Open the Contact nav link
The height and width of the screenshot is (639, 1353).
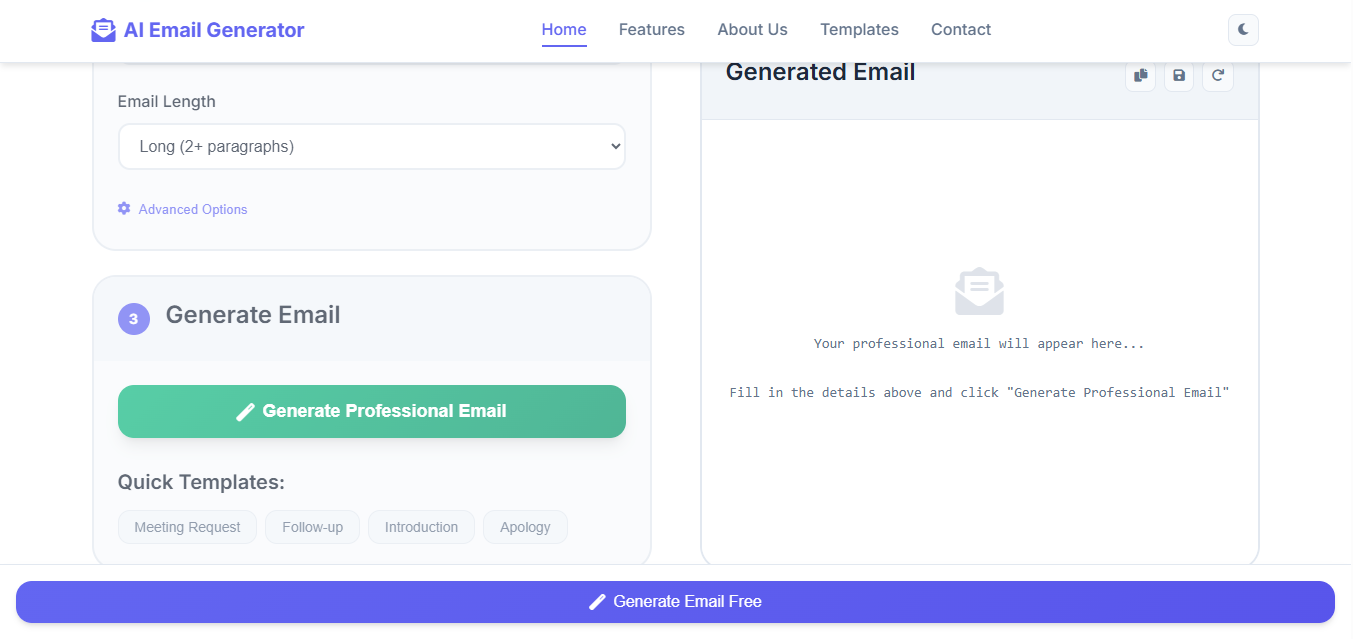[x=961, y=30]
